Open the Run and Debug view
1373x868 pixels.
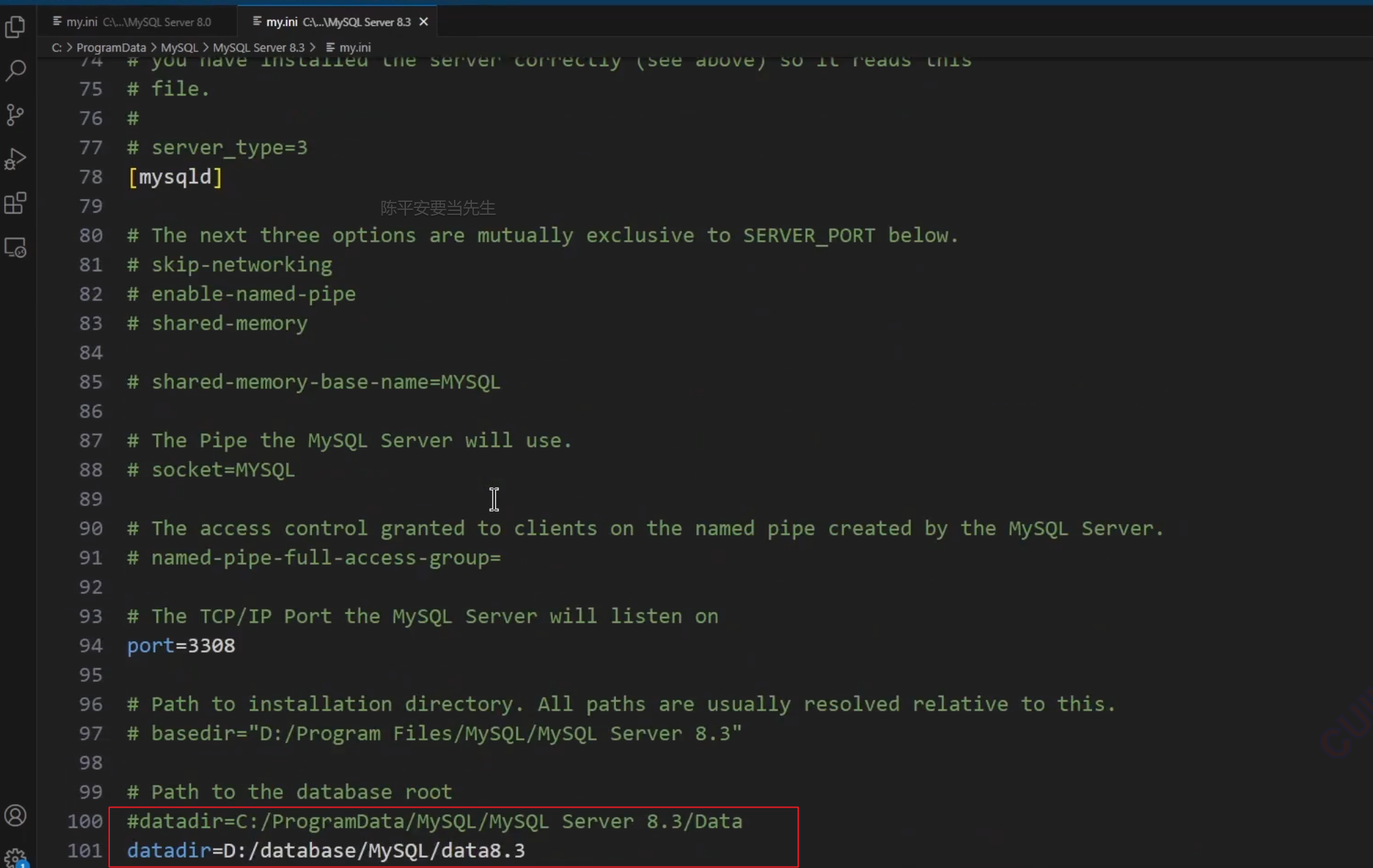pyautogui.click(x=15, y=159)
